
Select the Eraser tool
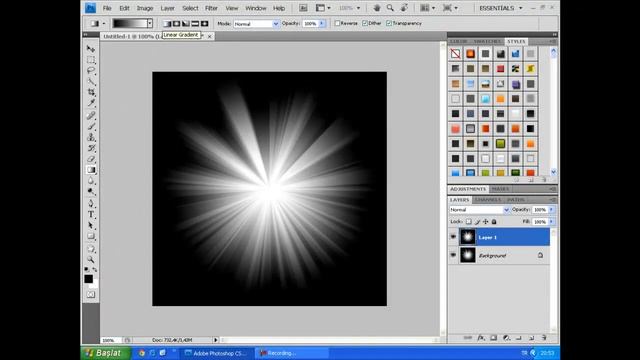[91, 159]
